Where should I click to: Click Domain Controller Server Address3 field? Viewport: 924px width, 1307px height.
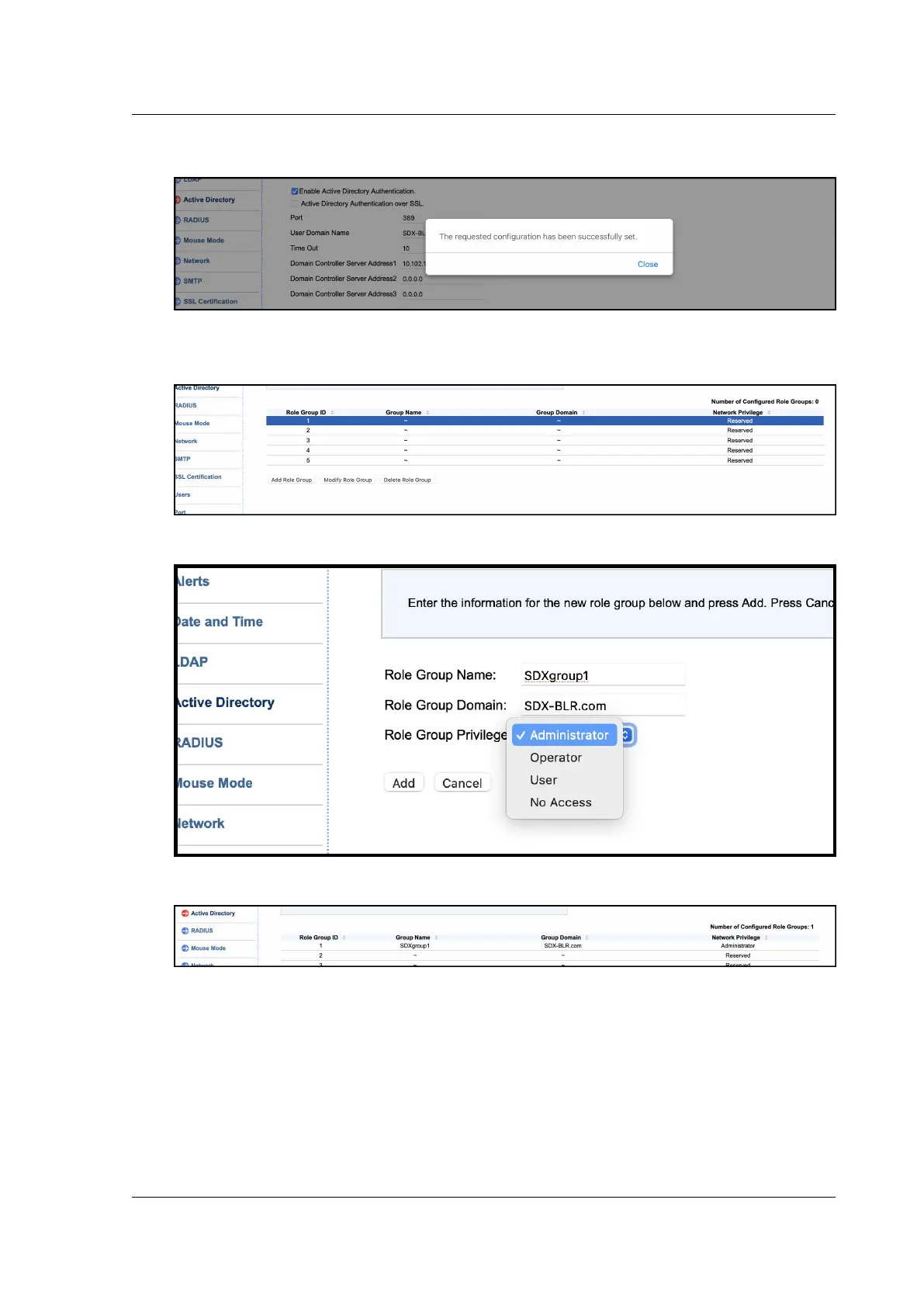(x=442, y=294)
